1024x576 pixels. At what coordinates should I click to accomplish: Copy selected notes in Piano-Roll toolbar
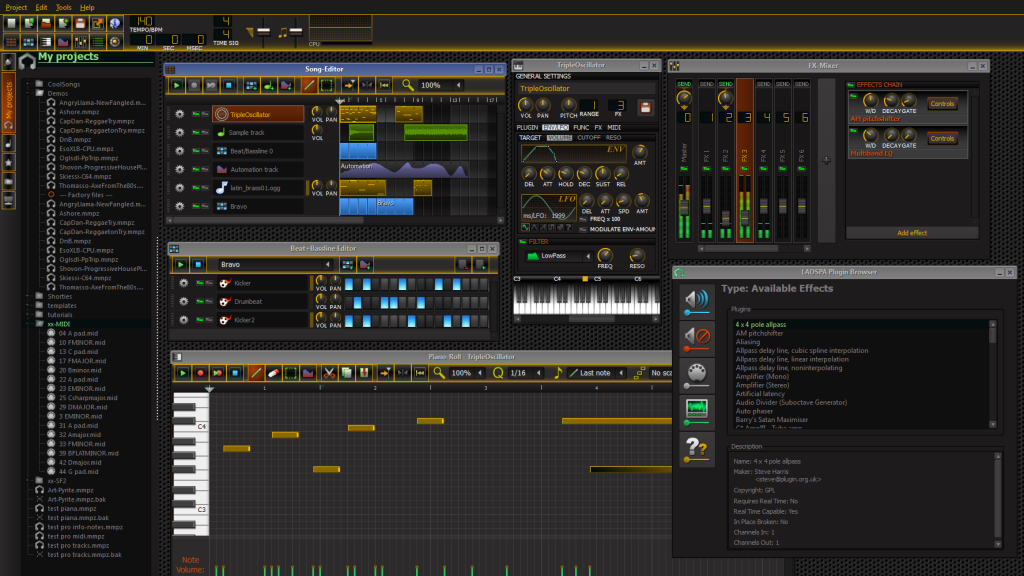[347, 373]
